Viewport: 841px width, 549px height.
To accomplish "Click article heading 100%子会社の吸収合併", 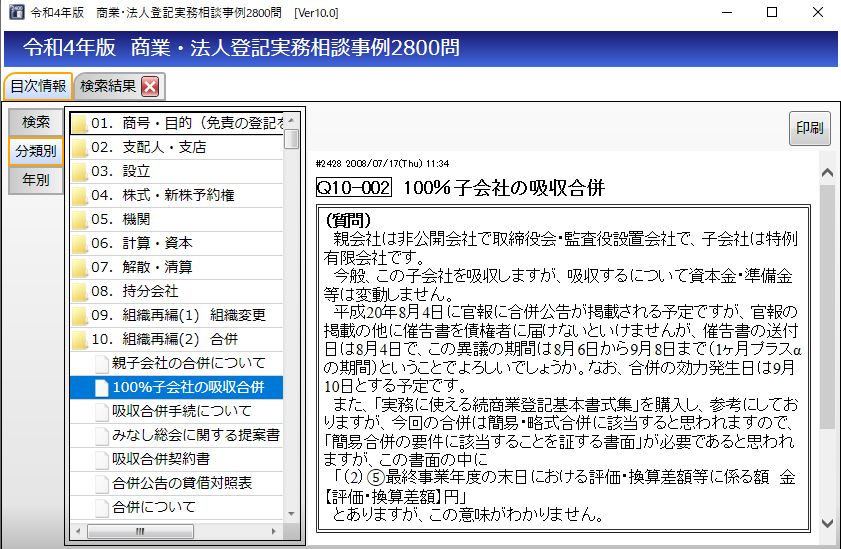I will [x=504, y=188].
